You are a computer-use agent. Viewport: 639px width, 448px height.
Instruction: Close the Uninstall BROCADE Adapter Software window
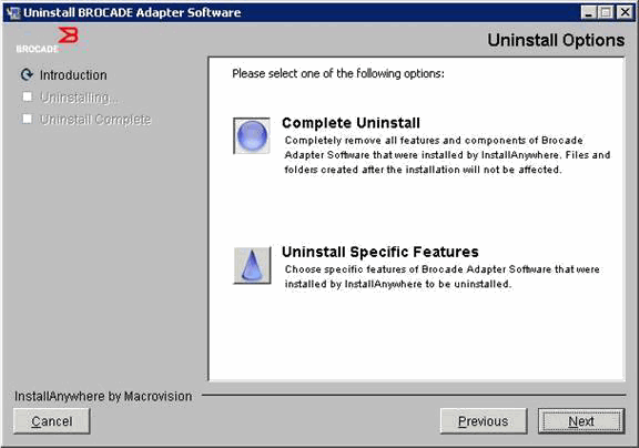coord(625,13)
